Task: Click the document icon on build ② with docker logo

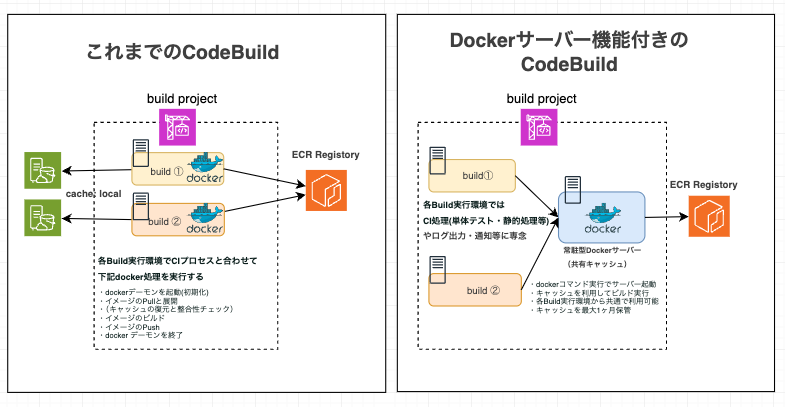Action: coord(141,206)
